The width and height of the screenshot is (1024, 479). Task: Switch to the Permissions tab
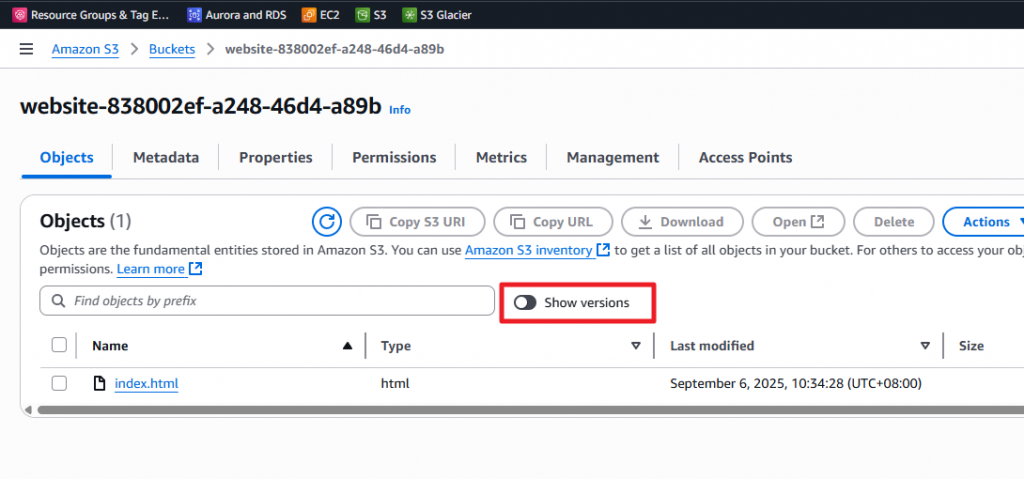coord(394,157)
